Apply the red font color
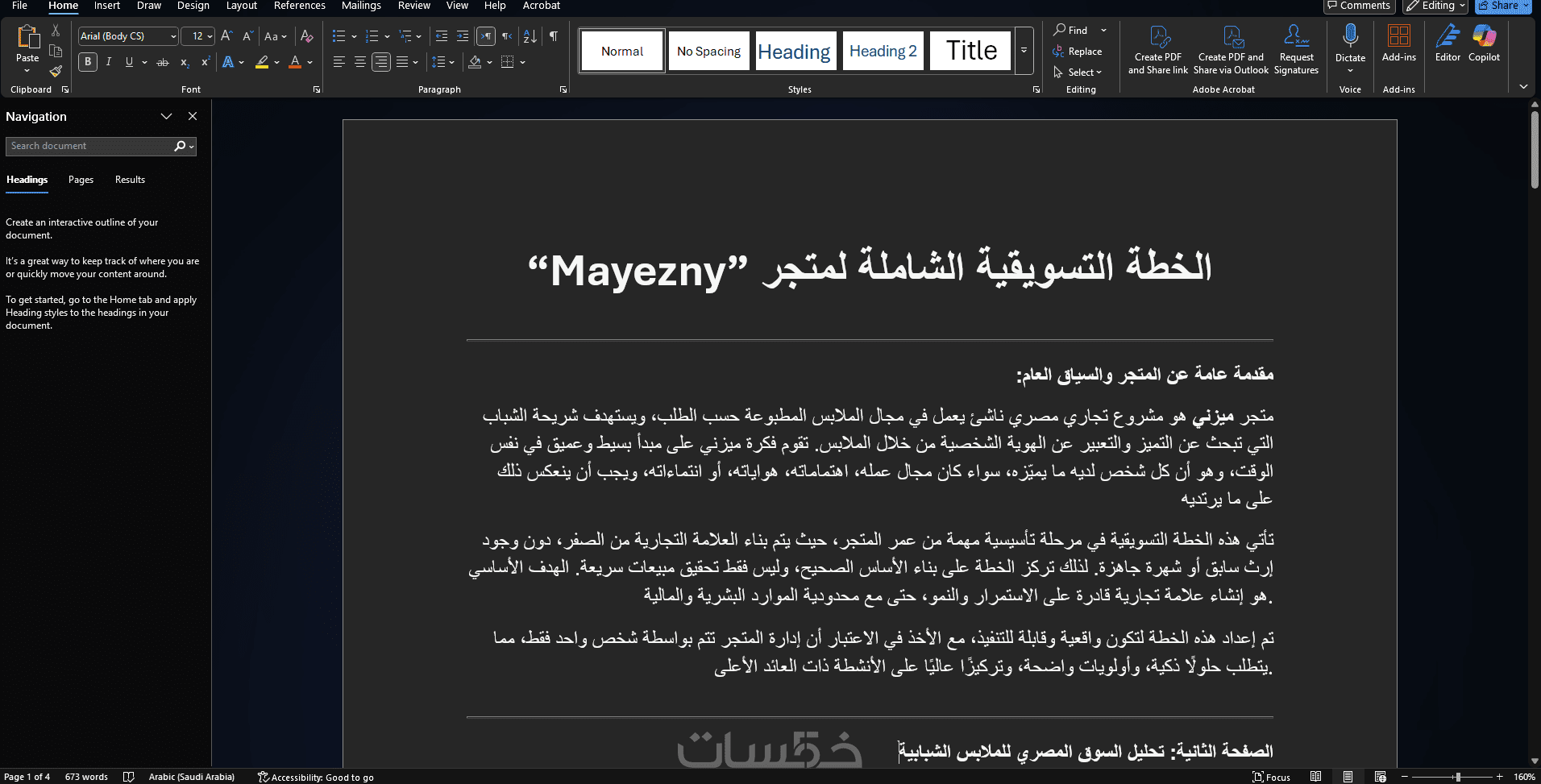The image size is (1541, 784). (x=295, y=62)
